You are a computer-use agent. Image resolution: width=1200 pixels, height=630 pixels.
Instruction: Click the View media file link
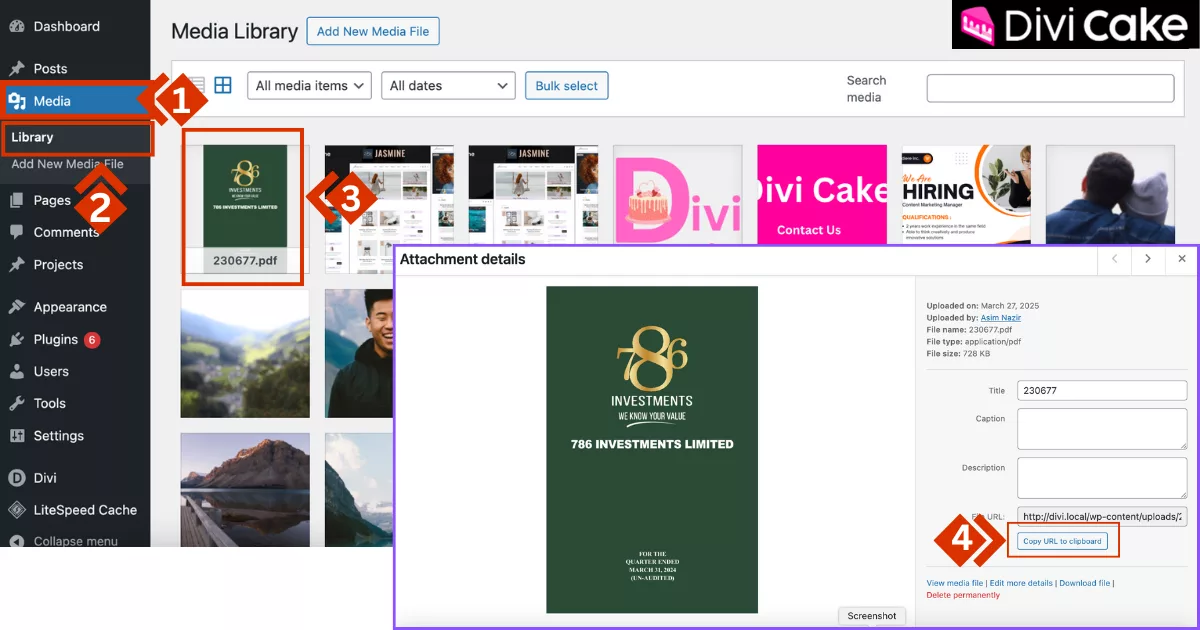[x=955, y=583]
